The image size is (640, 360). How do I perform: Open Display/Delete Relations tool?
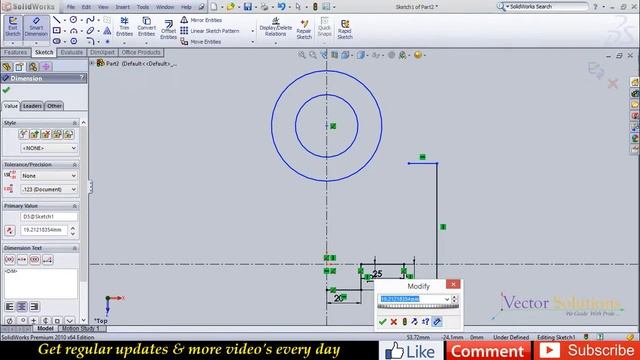click(x=276, y=27)
